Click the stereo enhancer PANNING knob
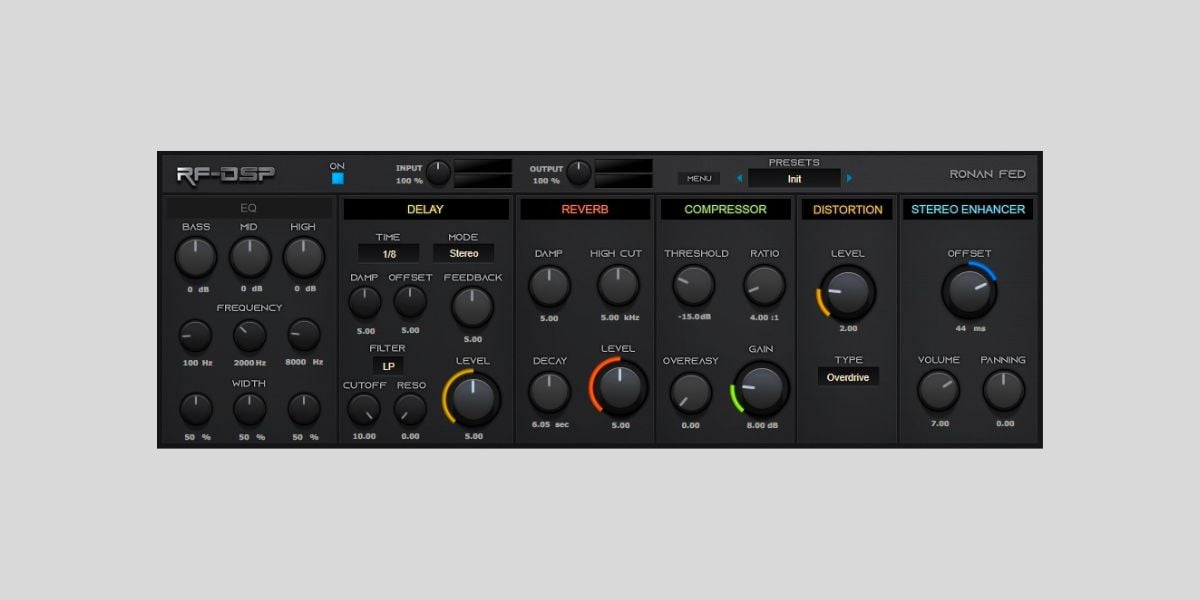The width and height of the screenshot is (1200, 600). [x=1004, y=391]
